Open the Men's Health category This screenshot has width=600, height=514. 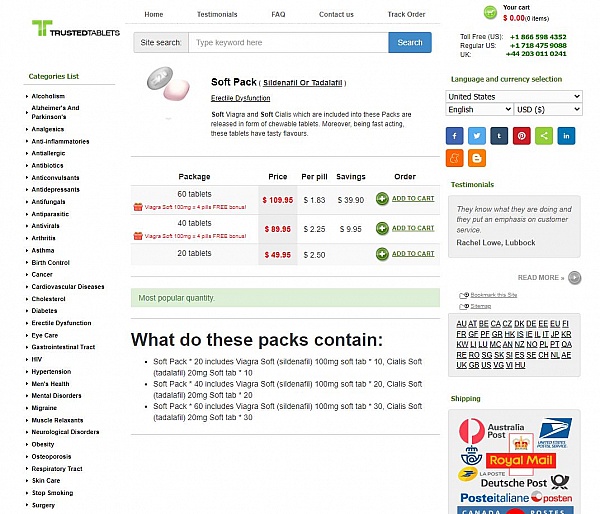(x=50, y=383)
